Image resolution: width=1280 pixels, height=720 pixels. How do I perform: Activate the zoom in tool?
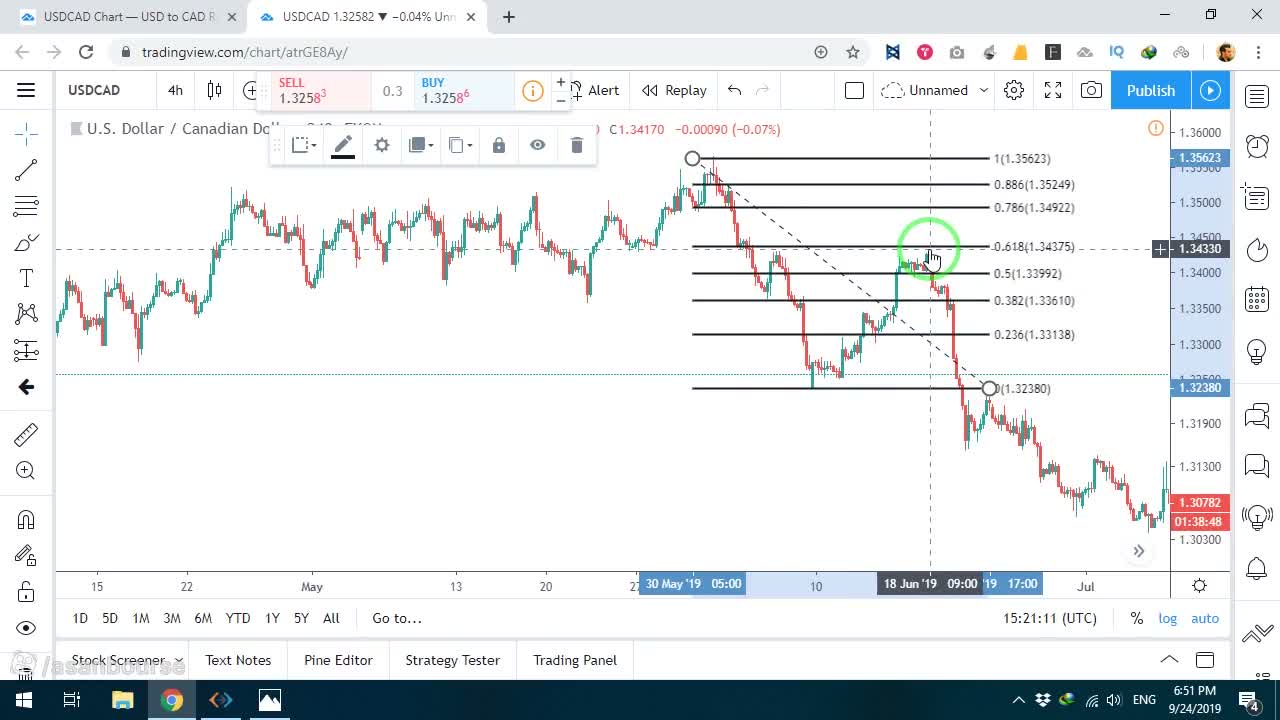pos(26,471)
